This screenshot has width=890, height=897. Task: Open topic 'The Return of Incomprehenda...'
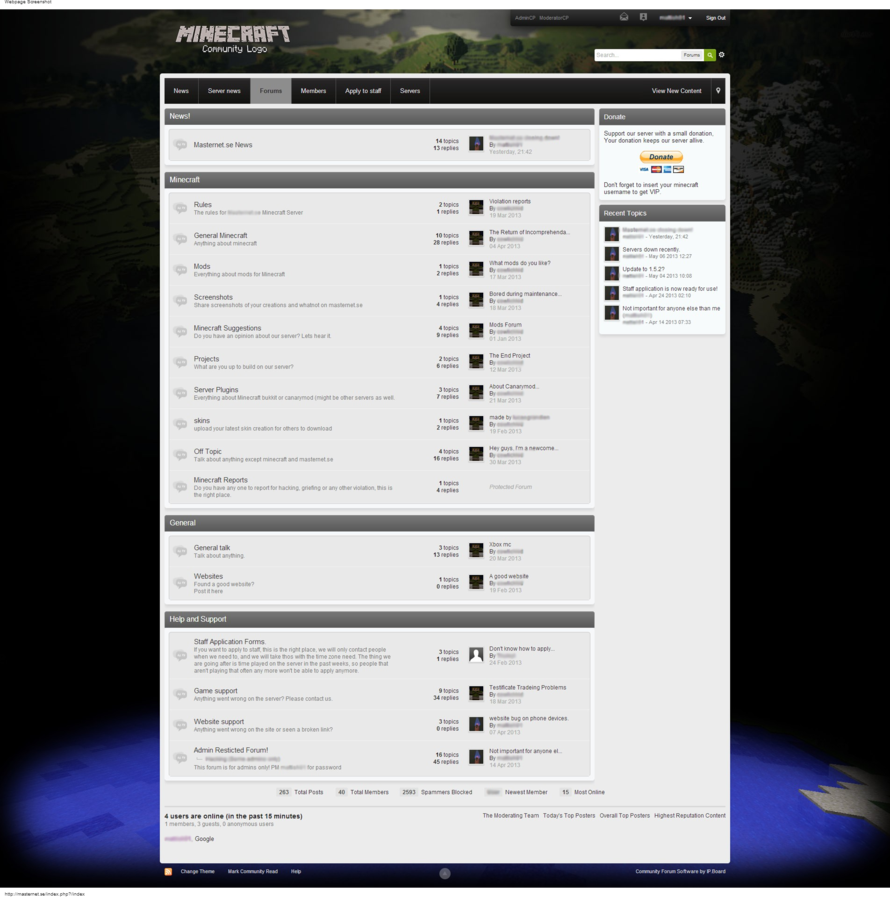tap(529, 232)
